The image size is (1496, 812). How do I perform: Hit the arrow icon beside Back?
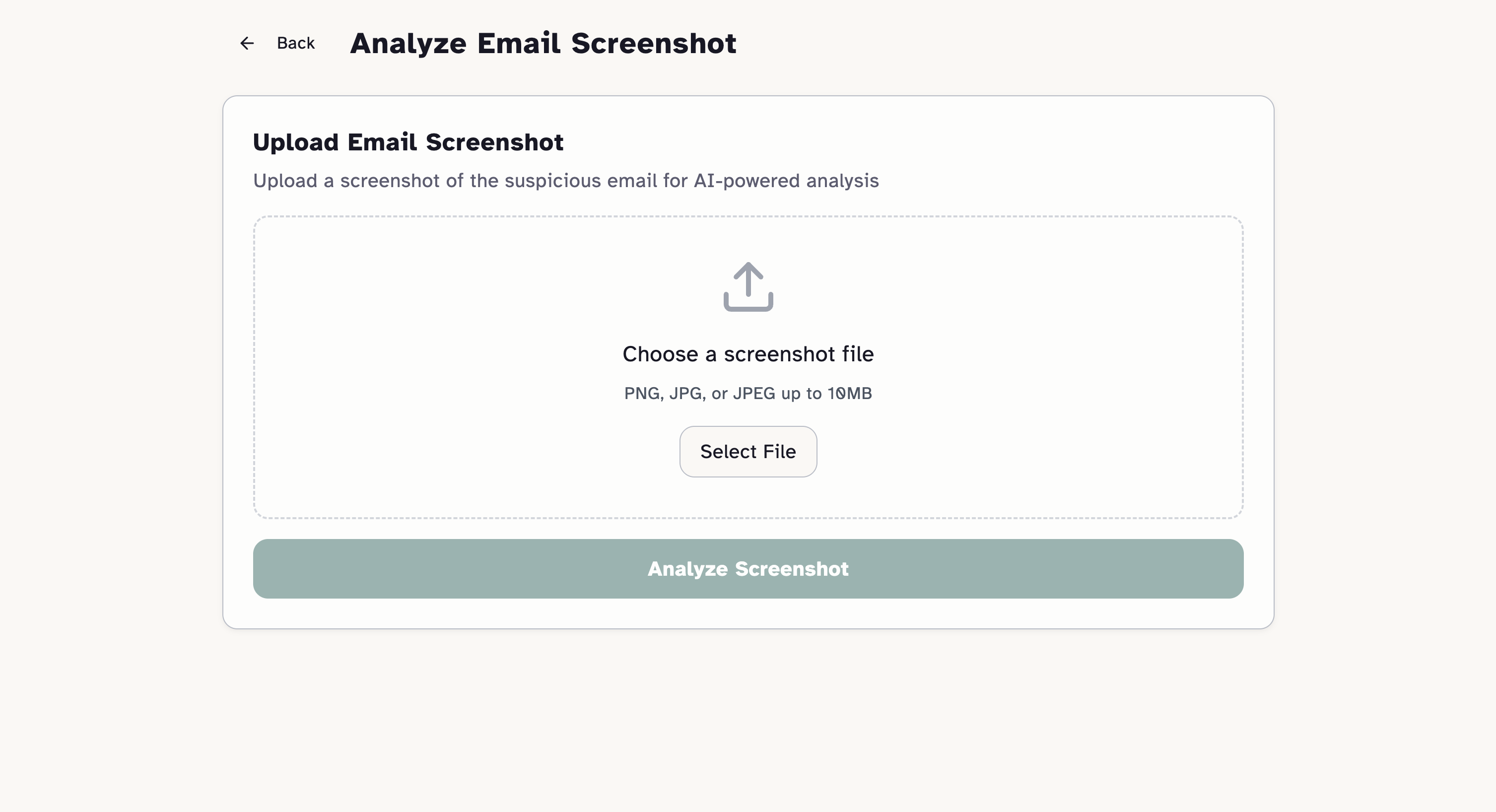coord(247,43)
